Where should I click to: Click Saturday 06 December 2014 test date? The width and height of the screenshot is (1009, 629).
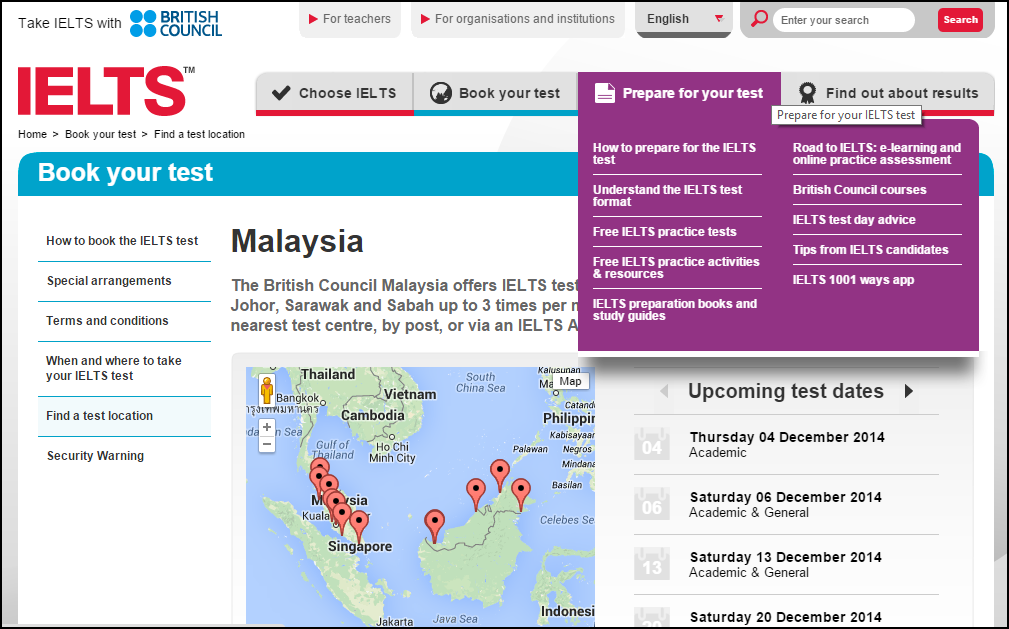786,497
